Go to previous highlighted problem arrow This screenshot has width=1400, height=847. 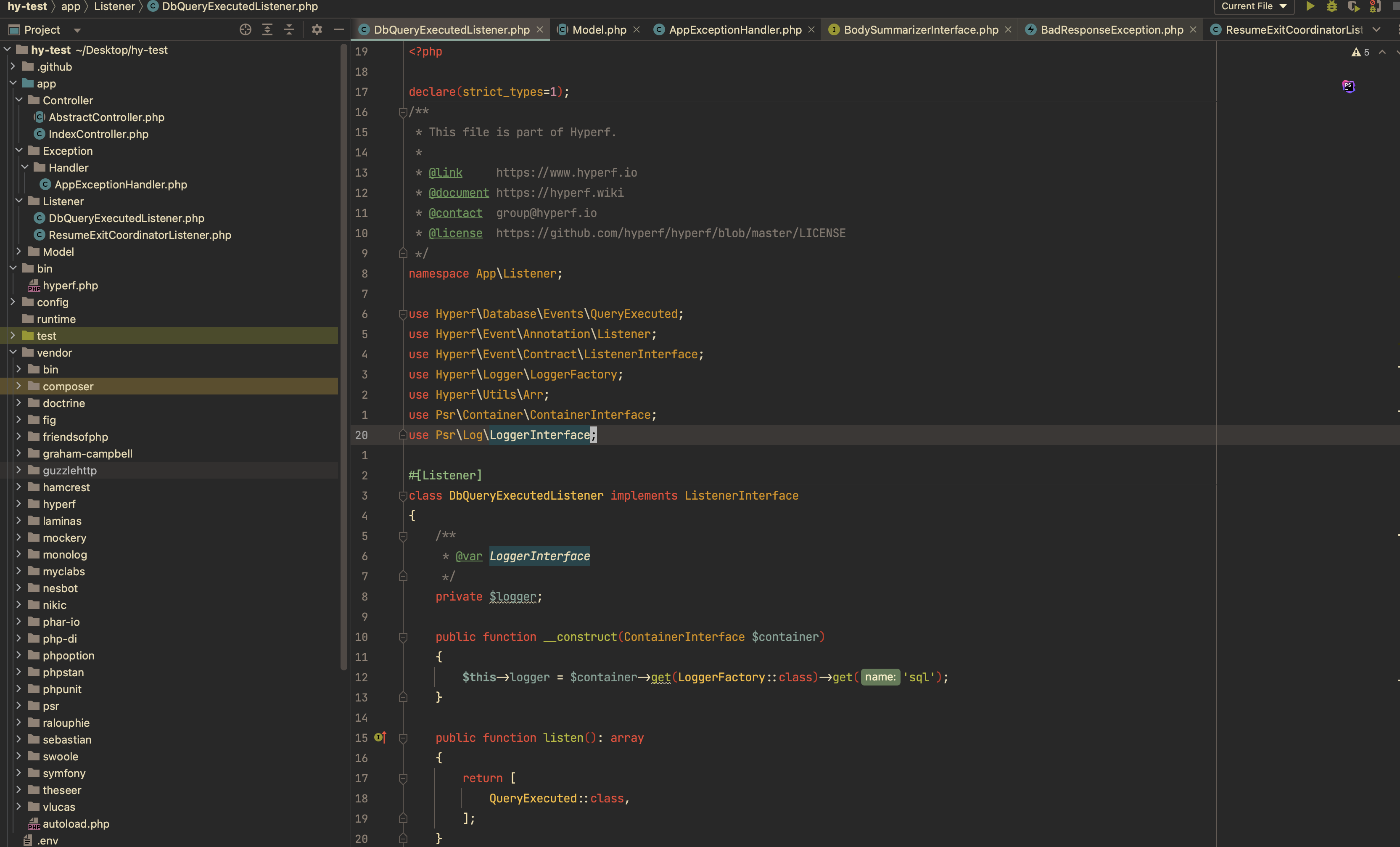1382,52
